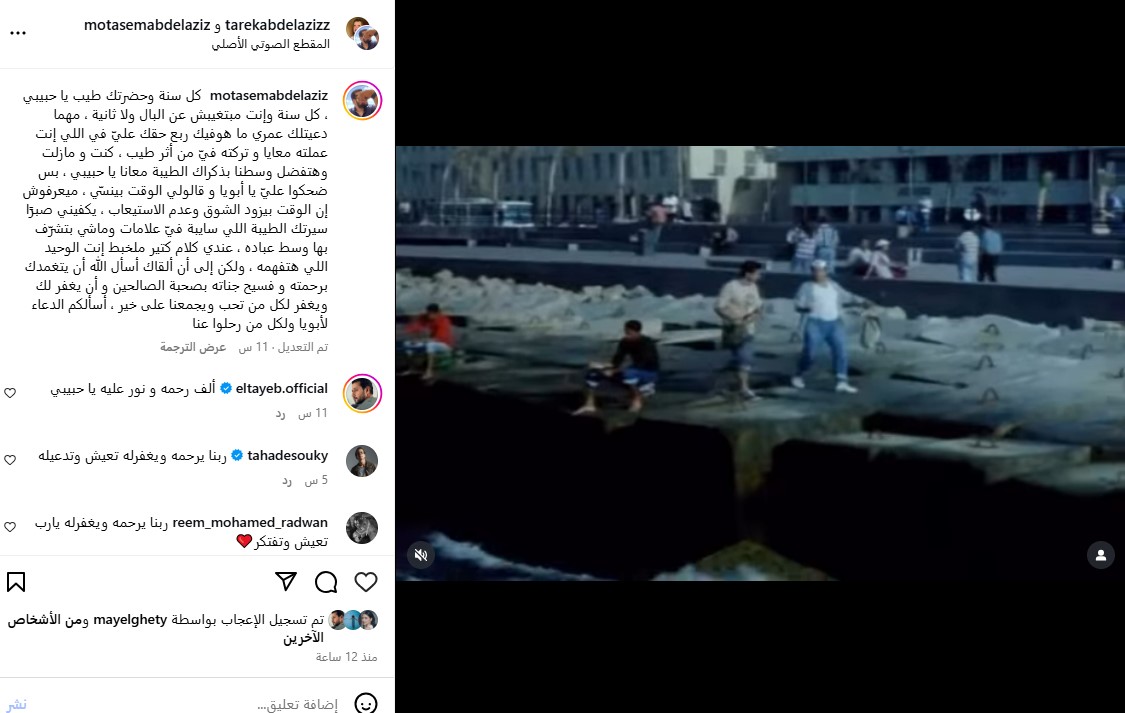Viewport: 1125px width, 713px height.
Task: Open motasemabdelaziz avatar beside caption
Action: 362,100
